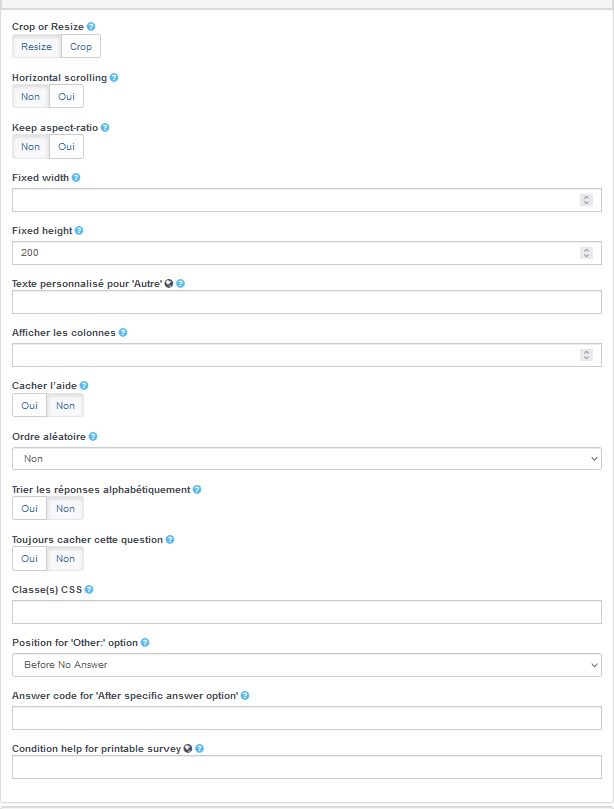Image resolution: width=614 pixels, height=809 pixels.
Task: Open help for Afficher les colonnes
Action: [123, 333]
